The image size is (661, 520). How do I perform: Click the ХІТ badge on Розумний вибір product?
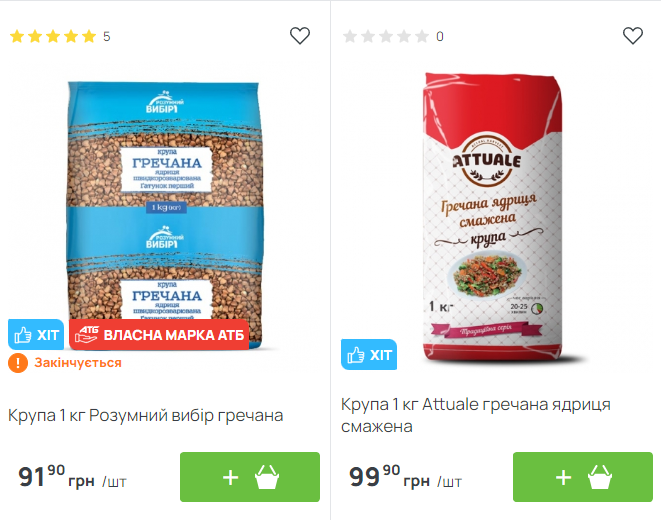pos(36,335)
